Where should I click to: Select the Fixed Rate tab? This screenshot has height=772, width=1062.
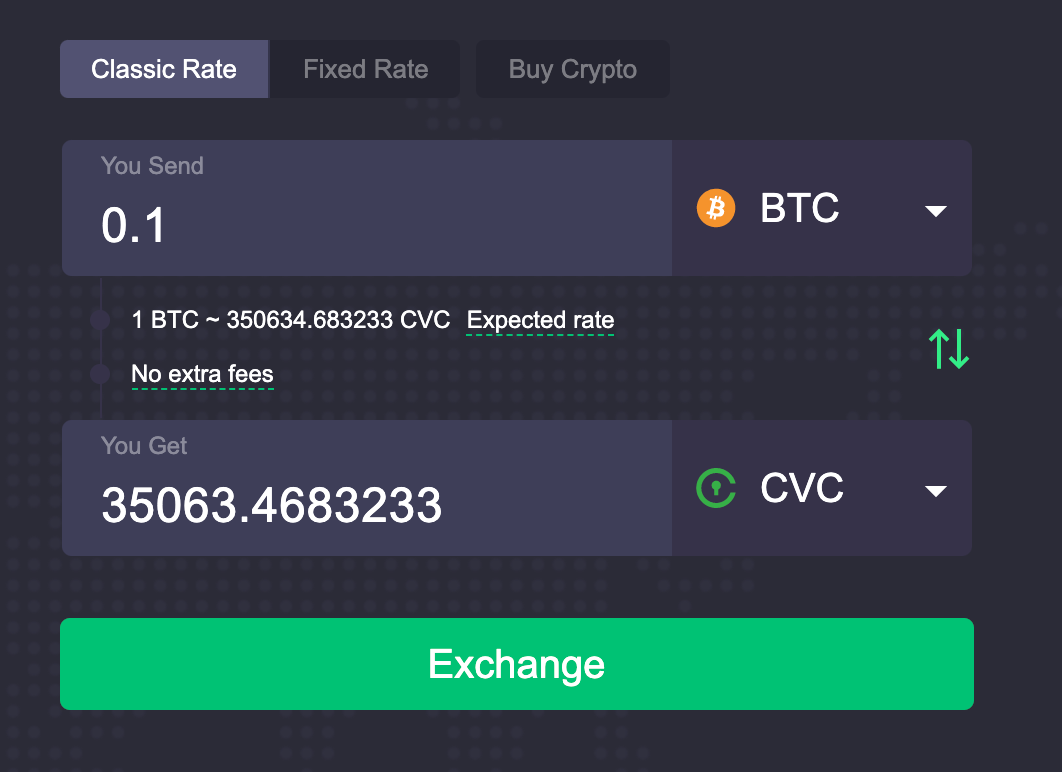coord(365,69)
